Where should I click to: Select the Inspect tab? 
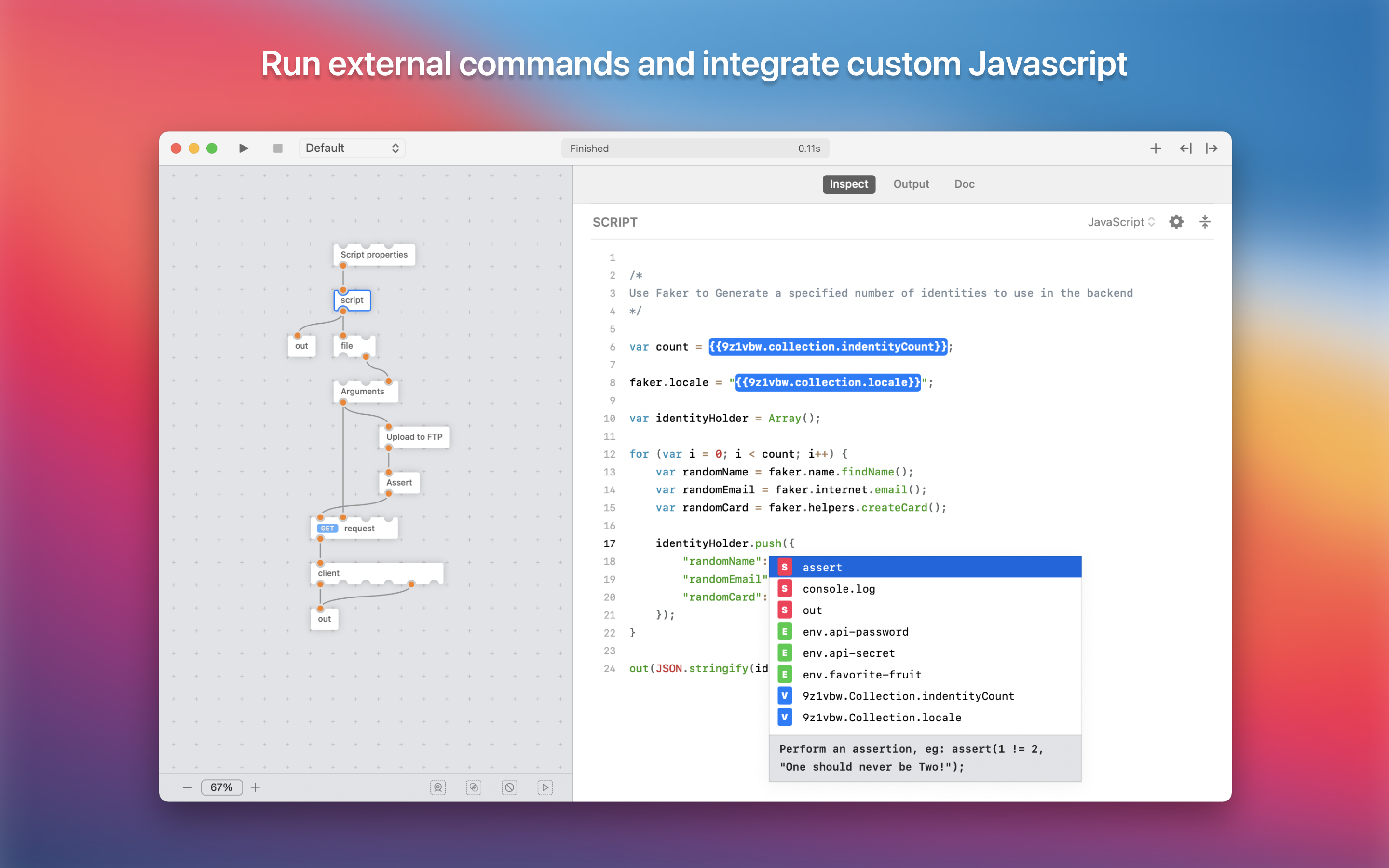click(x=848, y=184)
